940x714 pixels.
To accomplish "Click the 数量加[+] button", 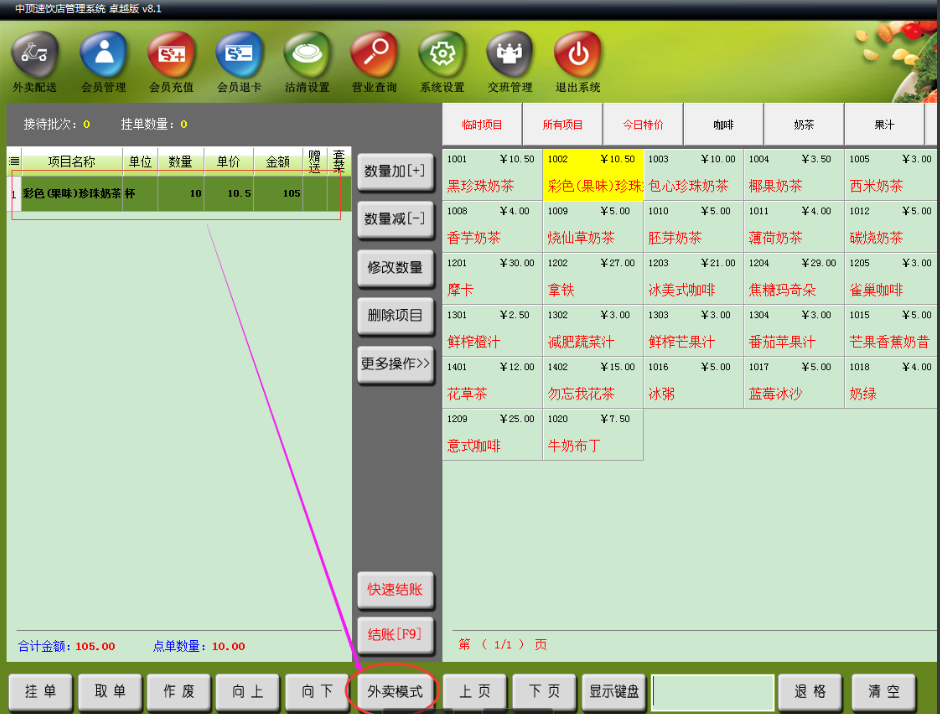I will click(x=395, y=171).
